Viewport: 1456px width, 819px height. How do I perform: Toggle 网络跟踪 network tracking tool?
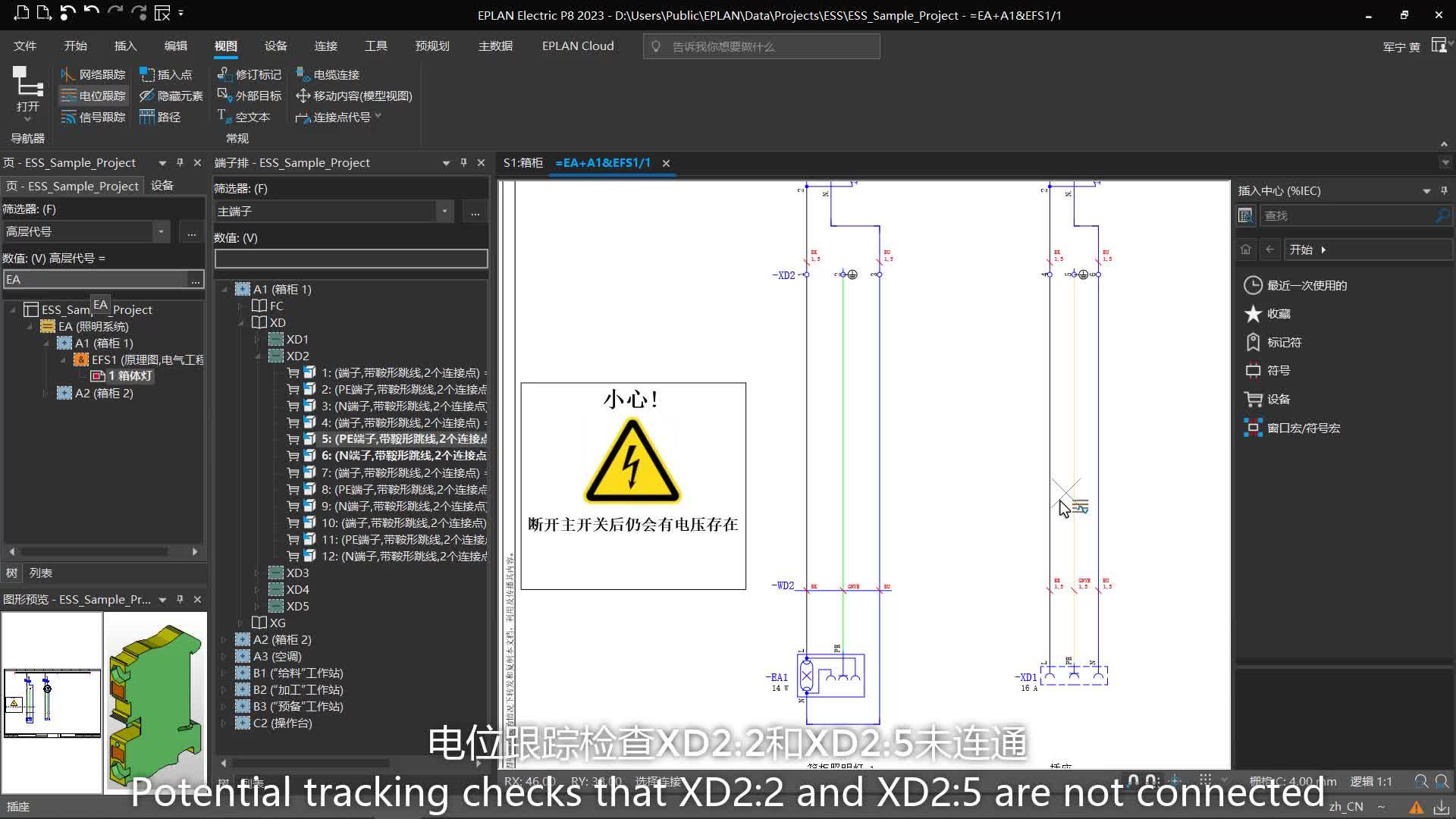93,74
